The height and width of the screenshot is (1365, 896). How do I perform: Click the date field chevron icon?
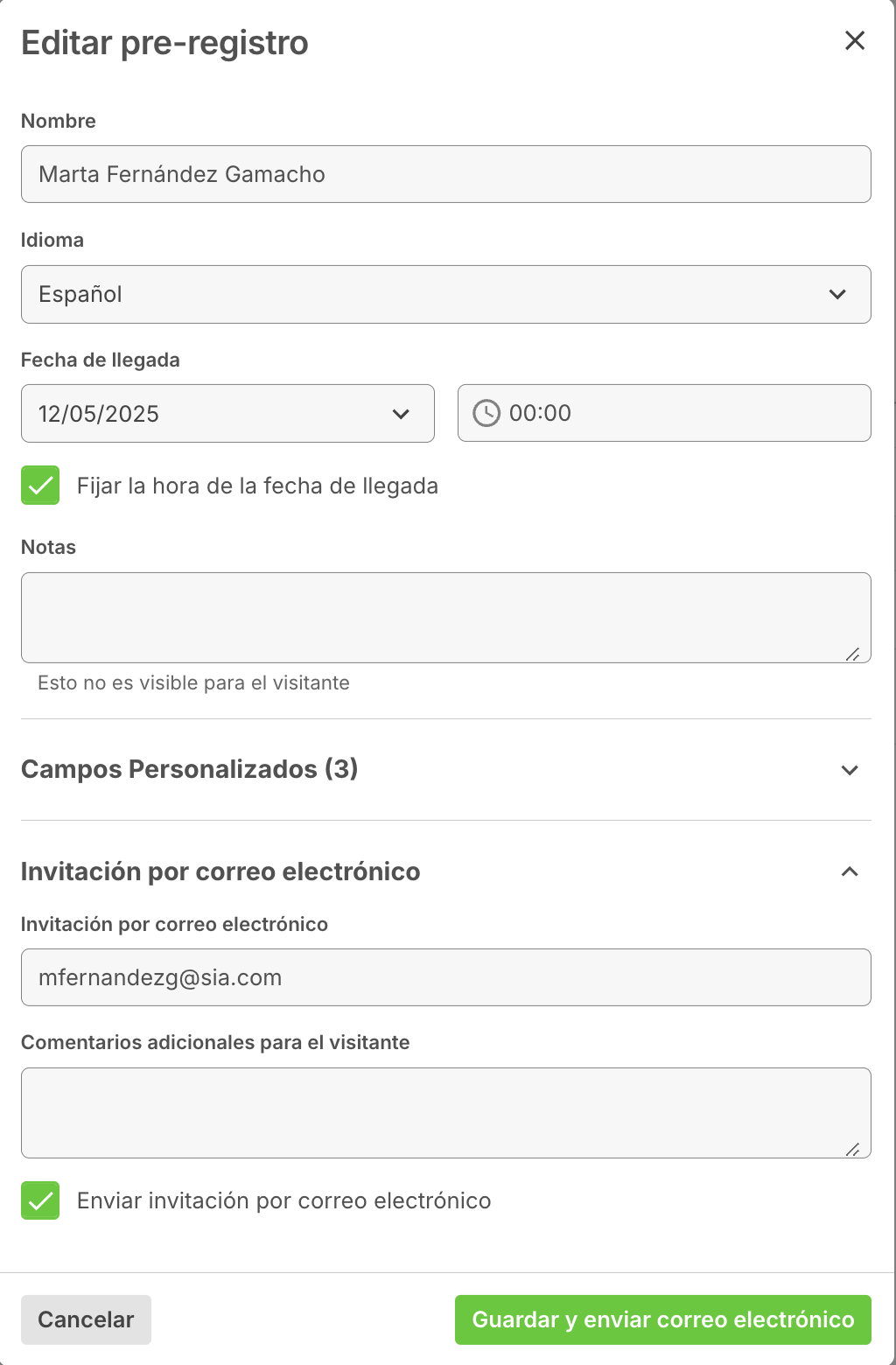point(401,414)
